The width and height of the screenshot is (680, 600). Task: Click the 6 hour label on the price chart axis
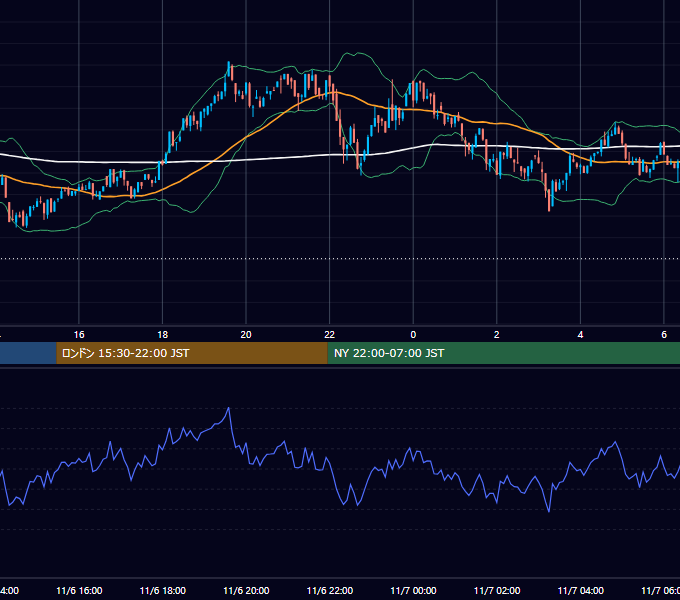[x=664, y=335]
